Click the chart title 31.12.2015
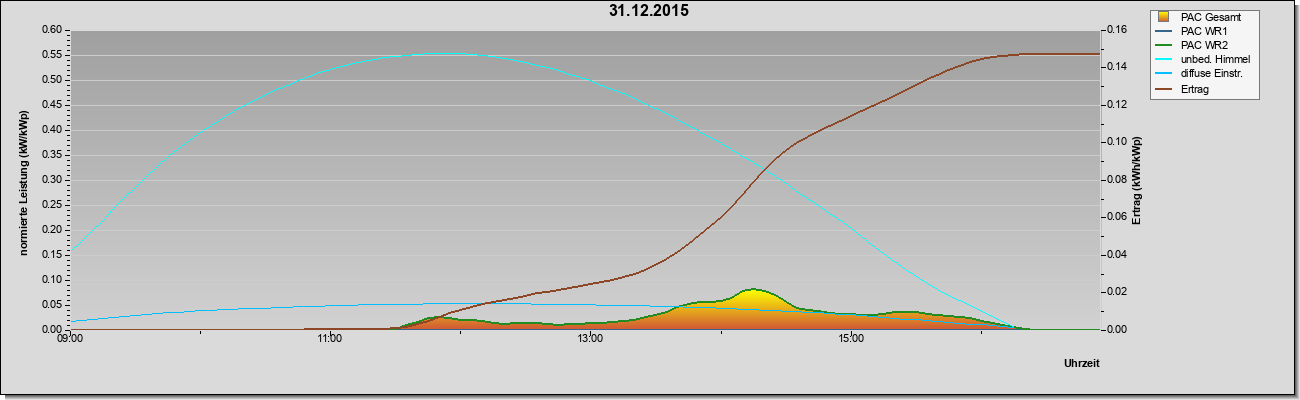Image resolution: width=1300 pixels, height=400 pixels. pyautogui.click(x=648, y=12)
